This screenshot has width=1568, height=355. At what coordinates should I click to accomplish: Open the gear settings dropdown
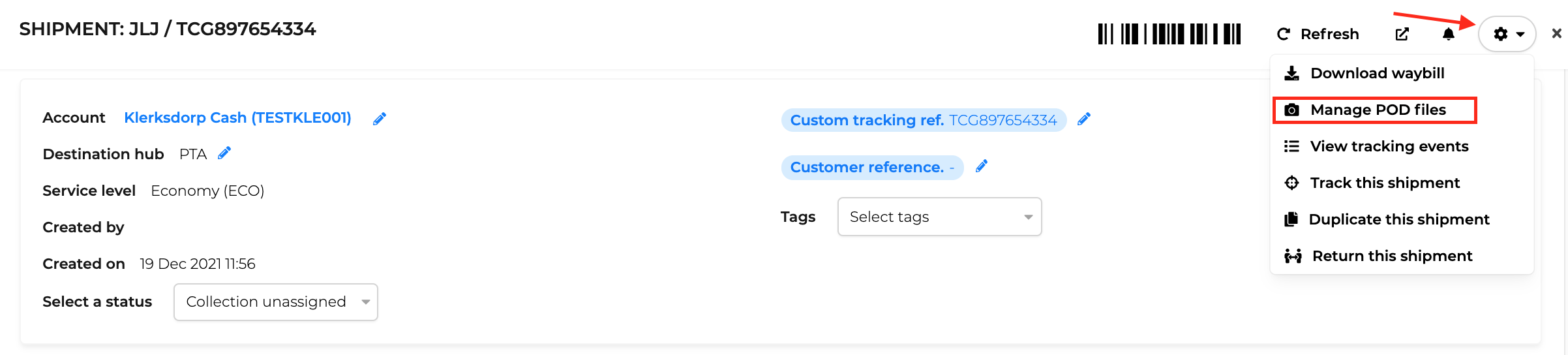1507,34
